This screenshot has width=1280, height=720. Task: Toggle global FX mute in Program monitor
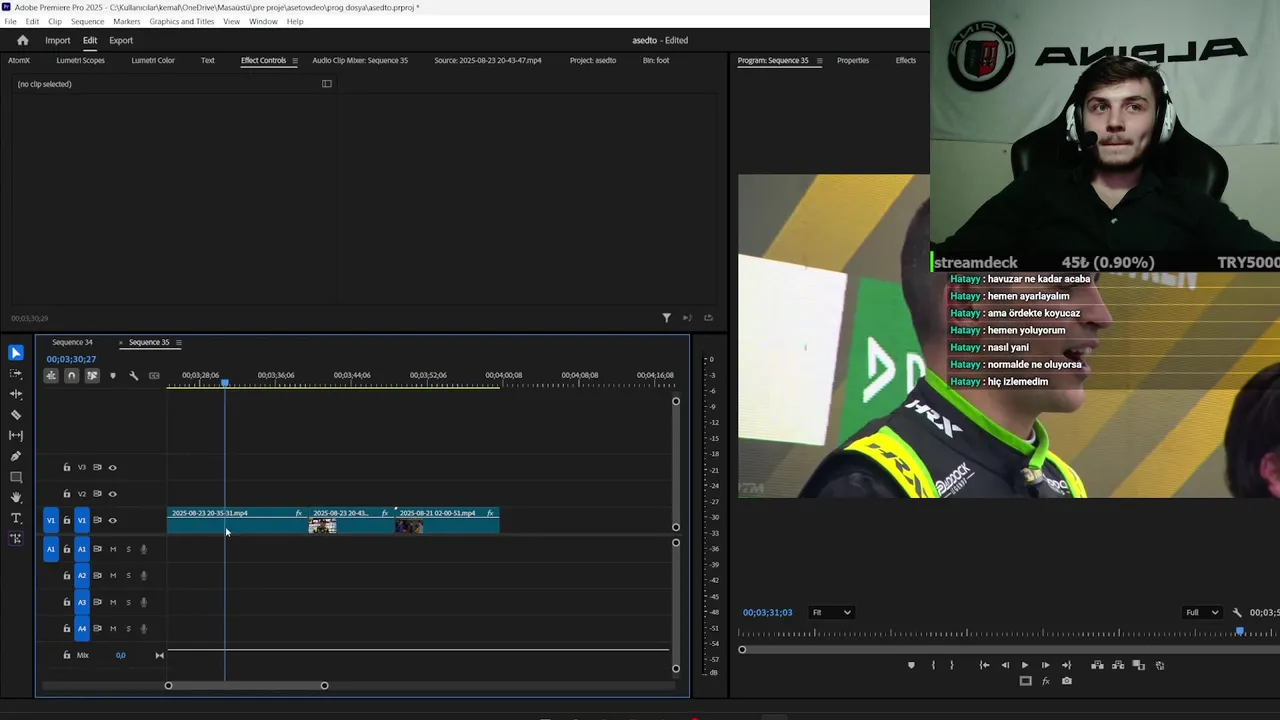point(1046,681)
